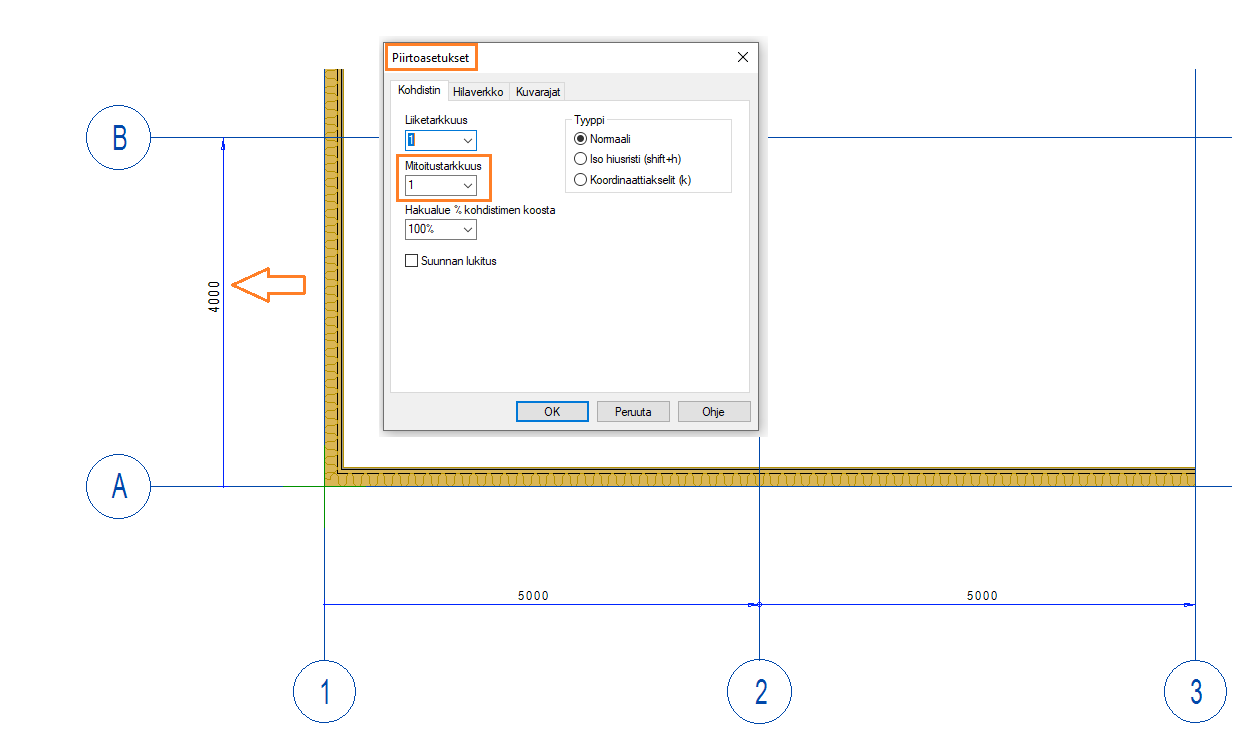Enable the Suunnan lukitus checkbox
The height and width of the screenshot is (751, 1254).
pos(411,261)
